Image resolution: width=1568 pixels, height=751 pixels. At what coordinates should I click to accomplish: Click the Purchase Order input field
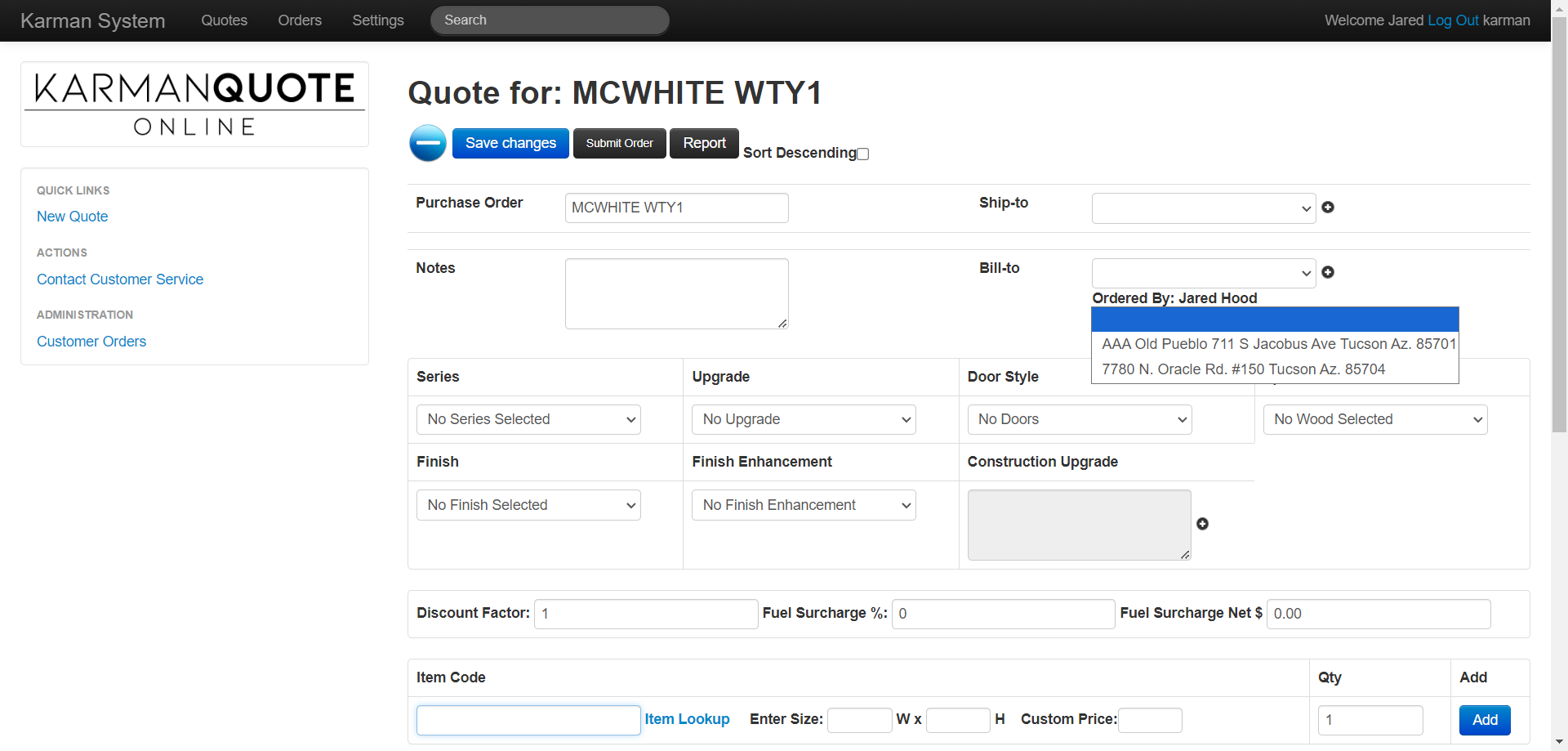[x=676, y=208]
